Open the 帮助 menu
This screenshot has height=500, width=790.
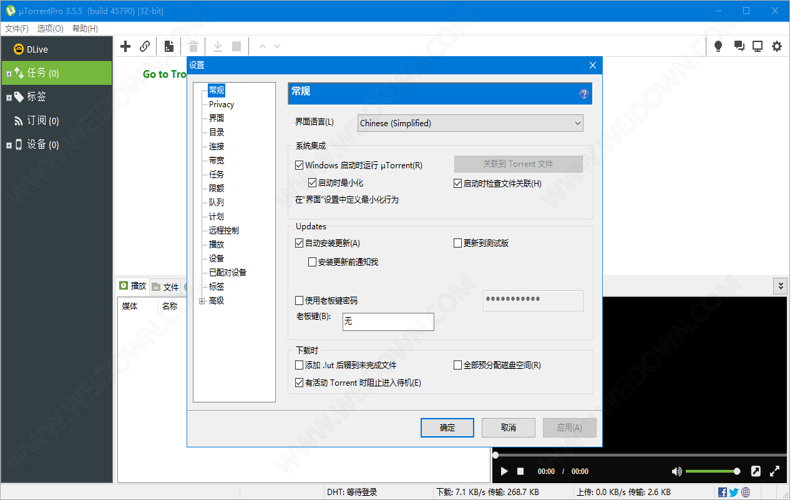(x=85, y=28)
